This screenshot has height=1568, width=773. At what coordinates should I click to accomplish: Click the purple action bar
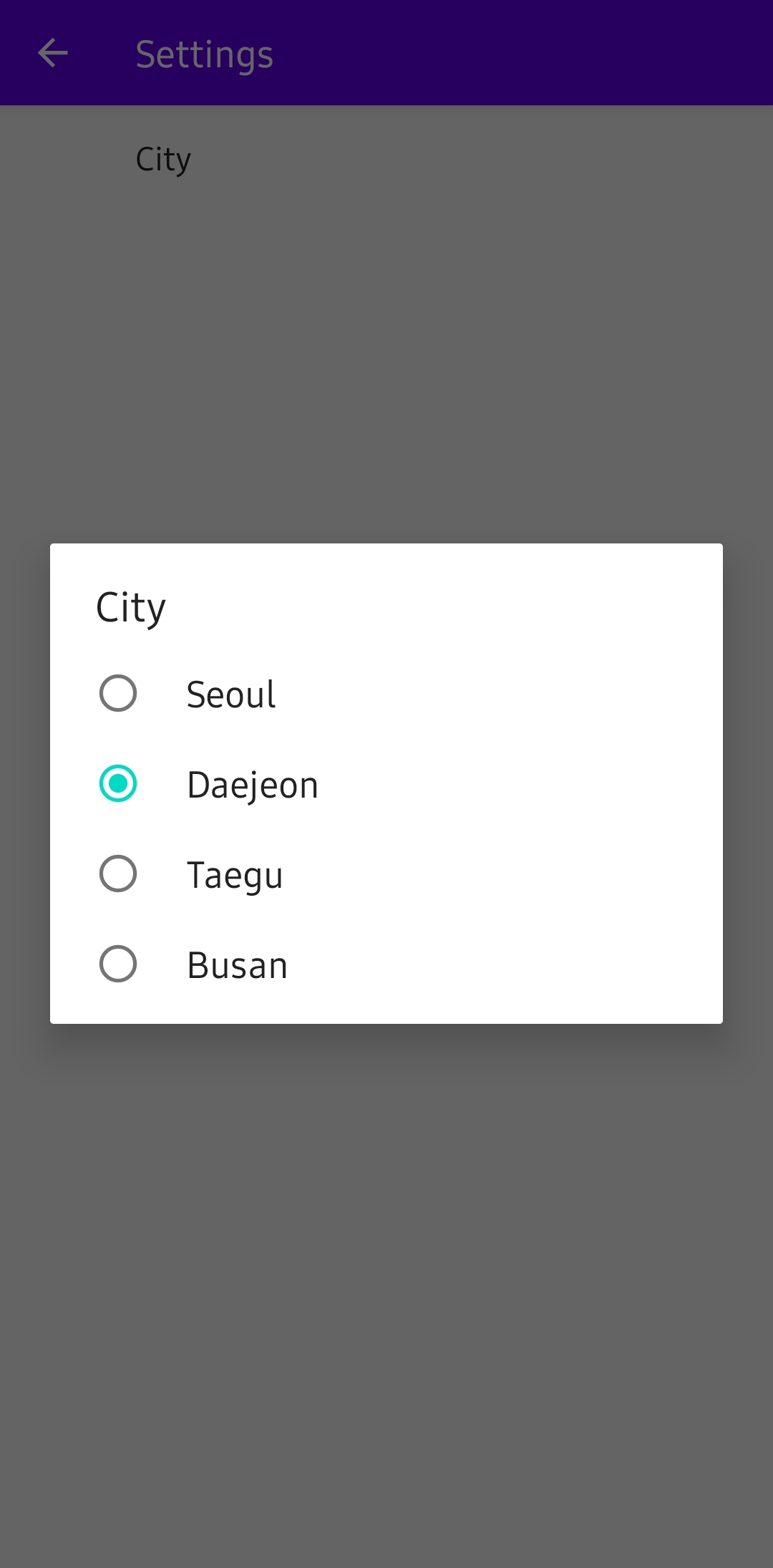click(501, 54)
